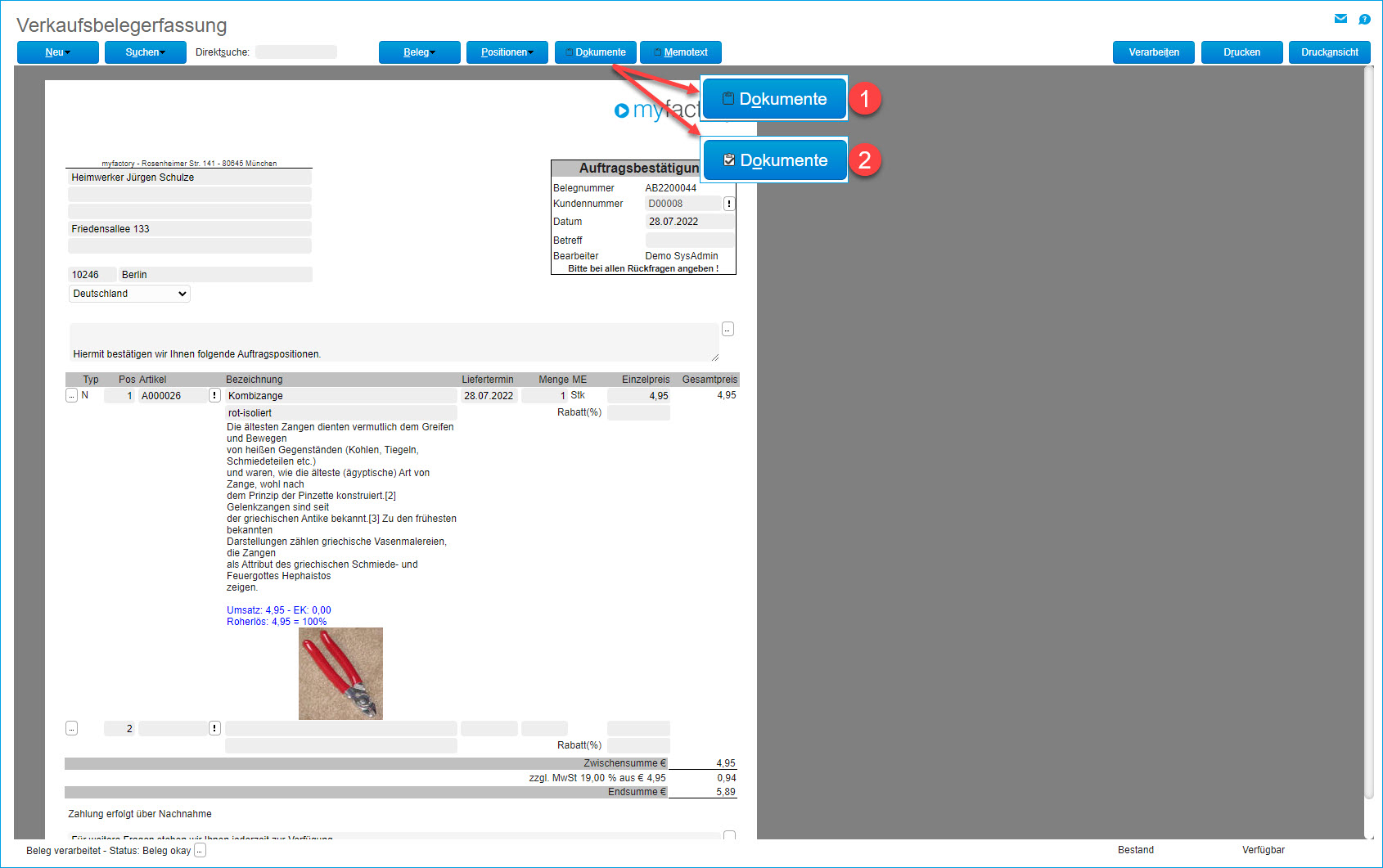The image size is (1383, 868).
Task: Click the 'Roherlös: 4,95 = 100%' text
Action: click(x=277, y=622)
